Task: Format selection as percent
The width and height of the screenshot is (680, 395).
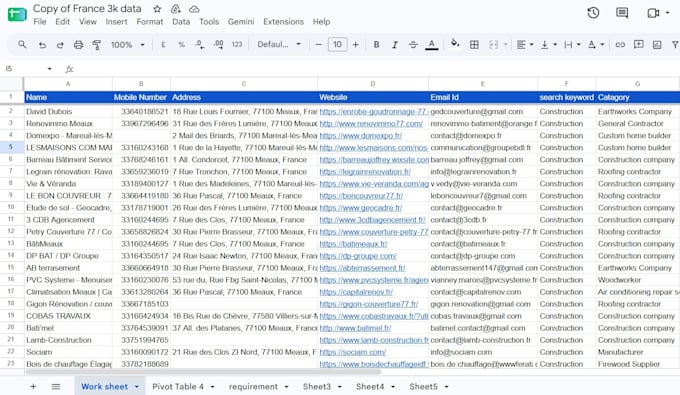Action: tap(181, 45)
